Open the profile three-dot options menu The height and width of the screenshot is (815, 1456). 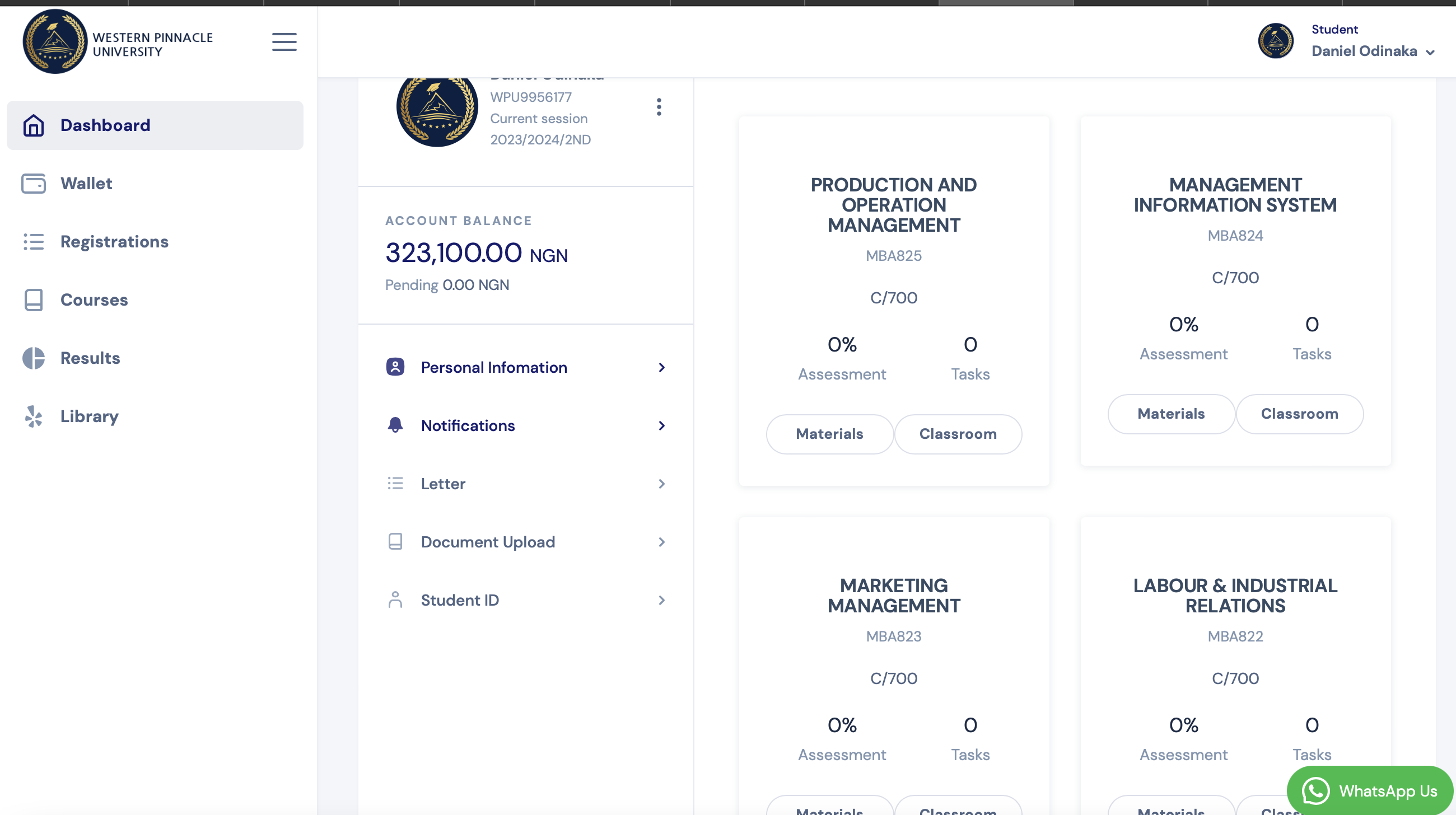tap(659, 107)
